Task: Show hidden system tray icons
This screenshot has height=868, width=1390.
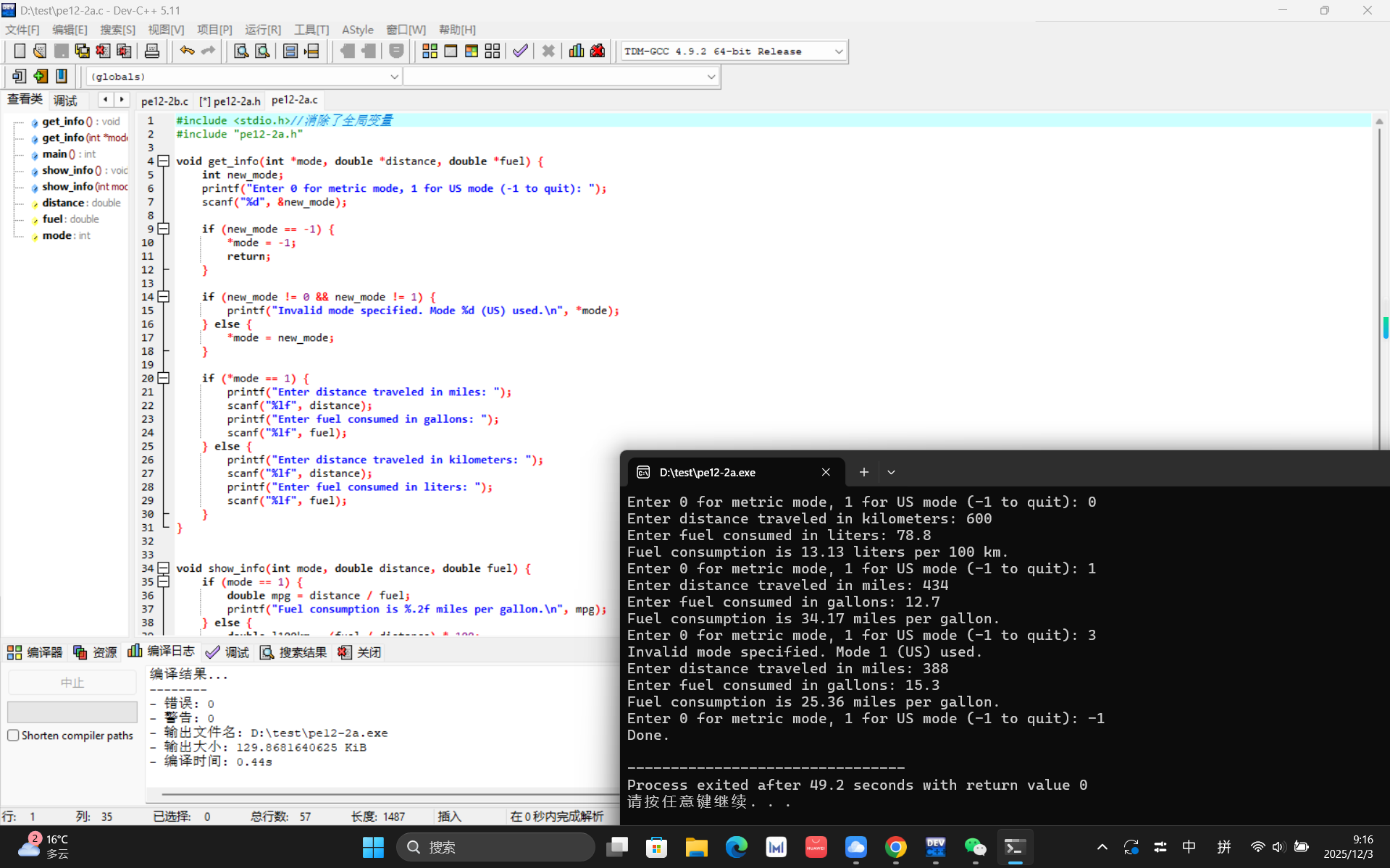Action: (x=1102, y=847)
